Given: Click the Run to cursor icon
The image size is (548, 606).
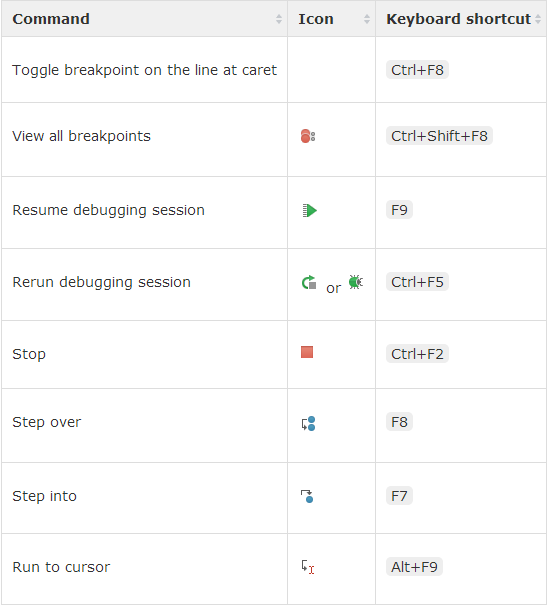Looking at the screenshot, I should coord(308,567).
